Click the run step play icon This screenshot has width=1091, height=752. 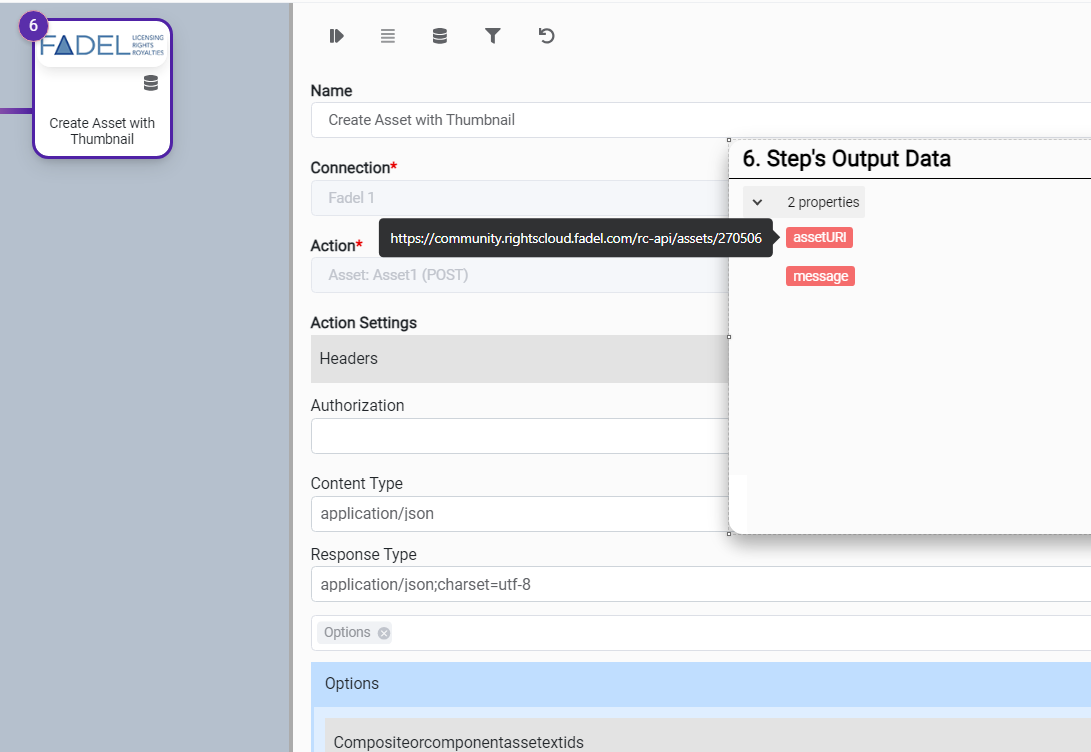336,36
